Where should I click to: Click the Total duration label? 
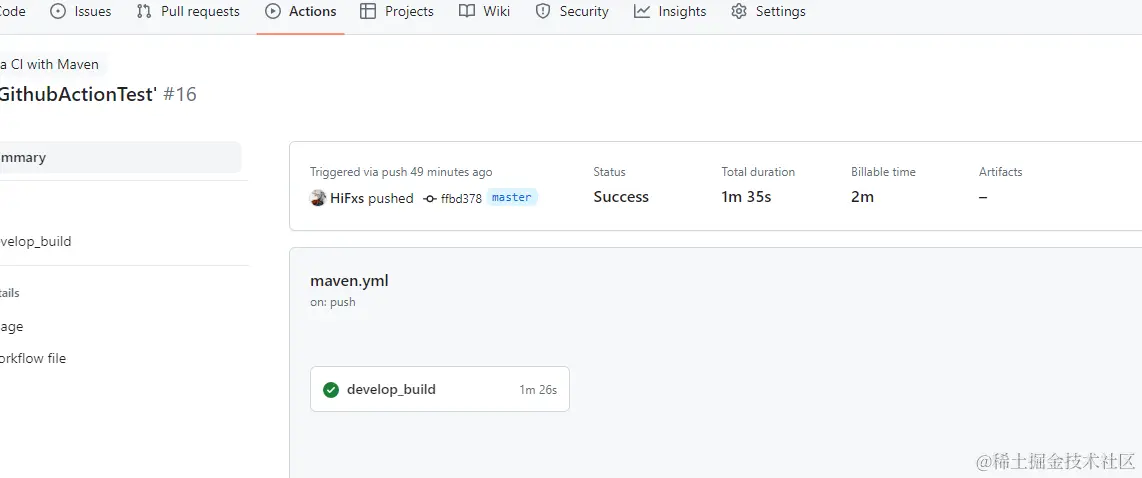point(758,172)
